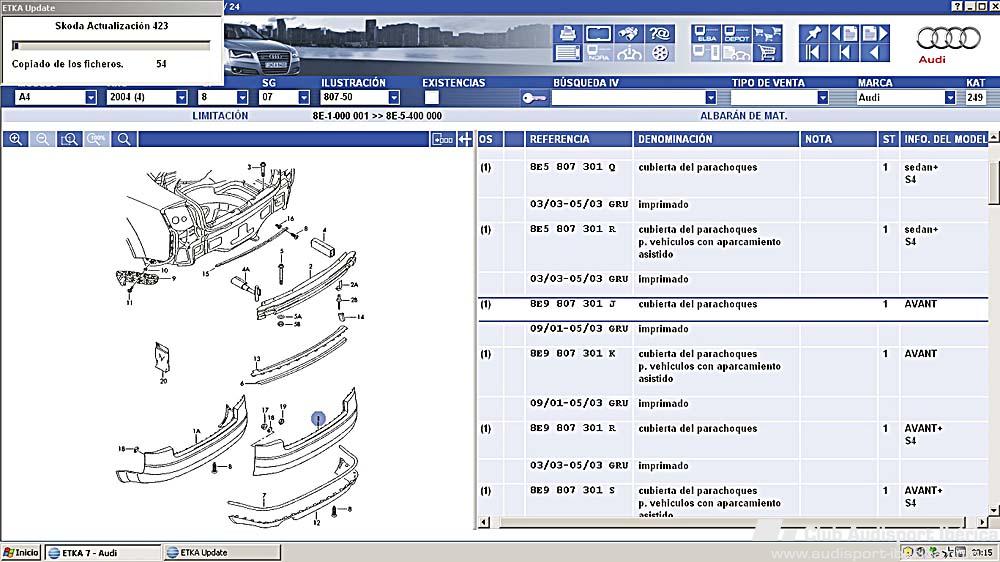Viewport: 1000px width, 562px height.
Task: Launch the ELSA toolbar icon
Action: click(x=706, y=33)
